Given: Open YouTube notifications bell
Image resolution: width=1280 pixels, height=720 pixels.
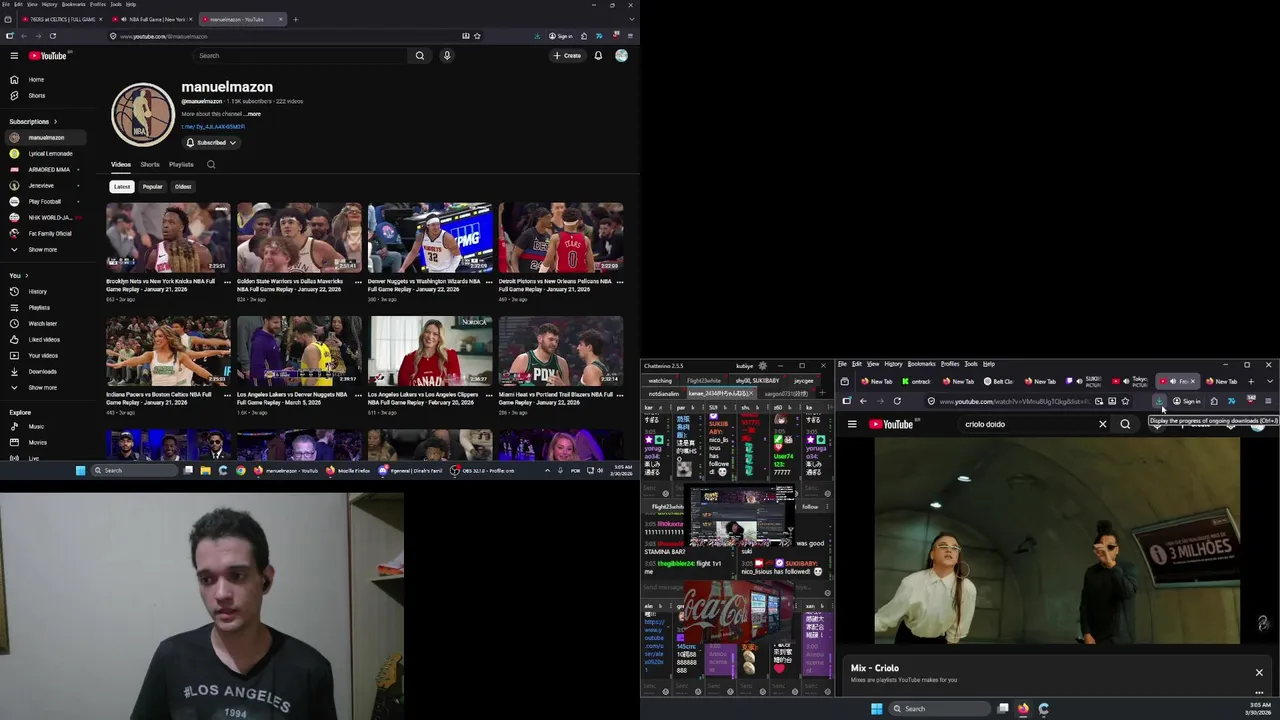Looking at the screenshot, I should tap(598, 56).
